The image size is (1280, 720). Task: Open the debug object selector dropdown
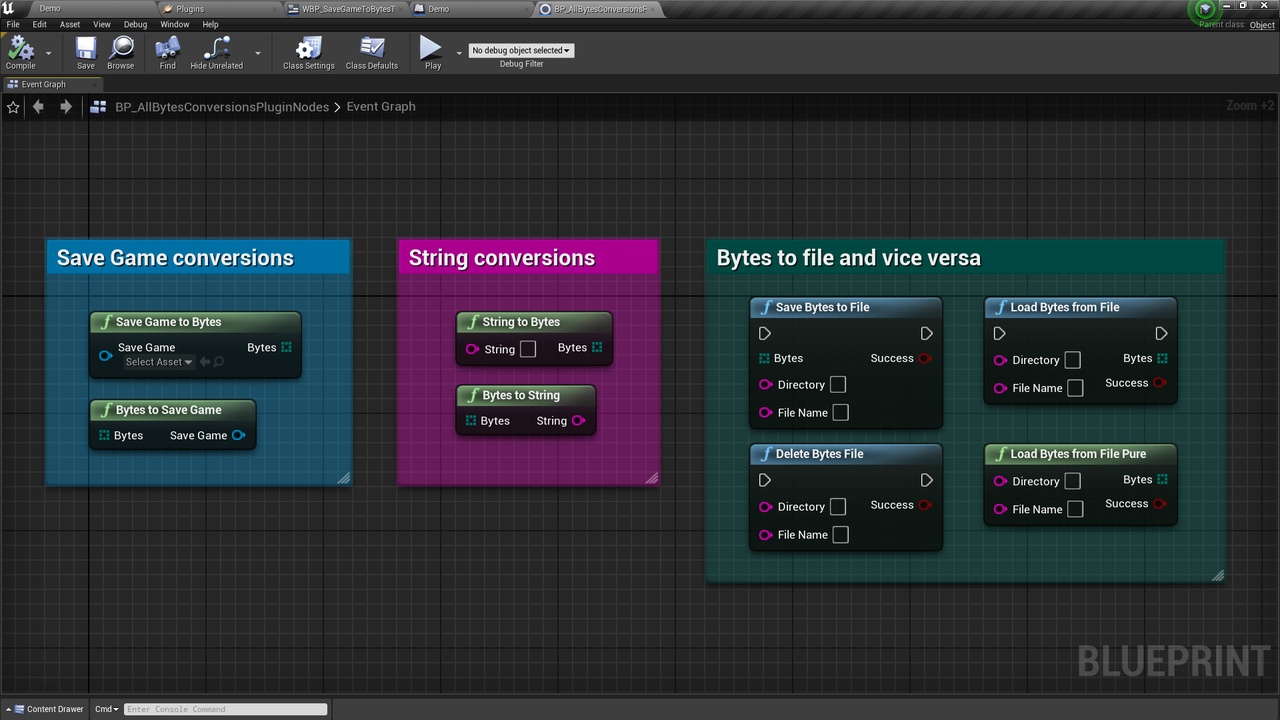(x=521, y=50)
